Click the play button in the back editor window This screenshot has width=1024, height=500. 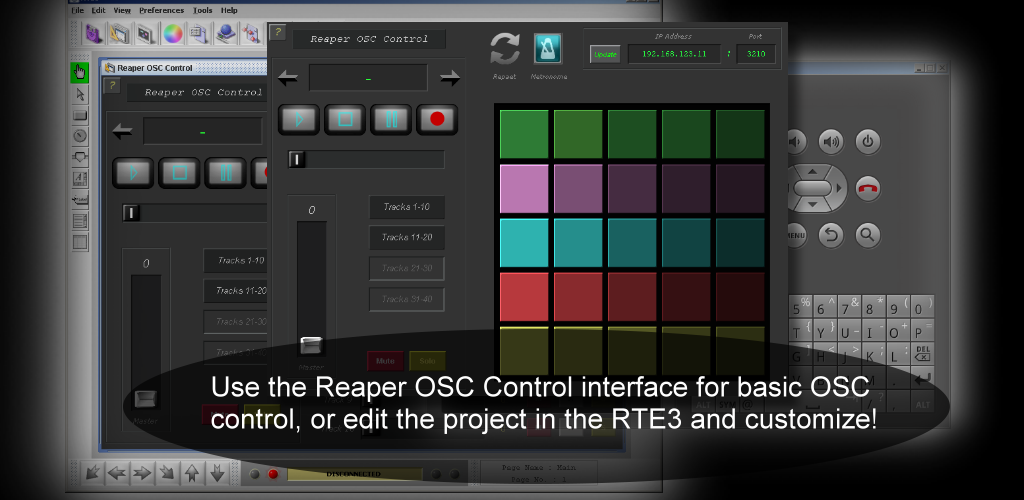133,172
